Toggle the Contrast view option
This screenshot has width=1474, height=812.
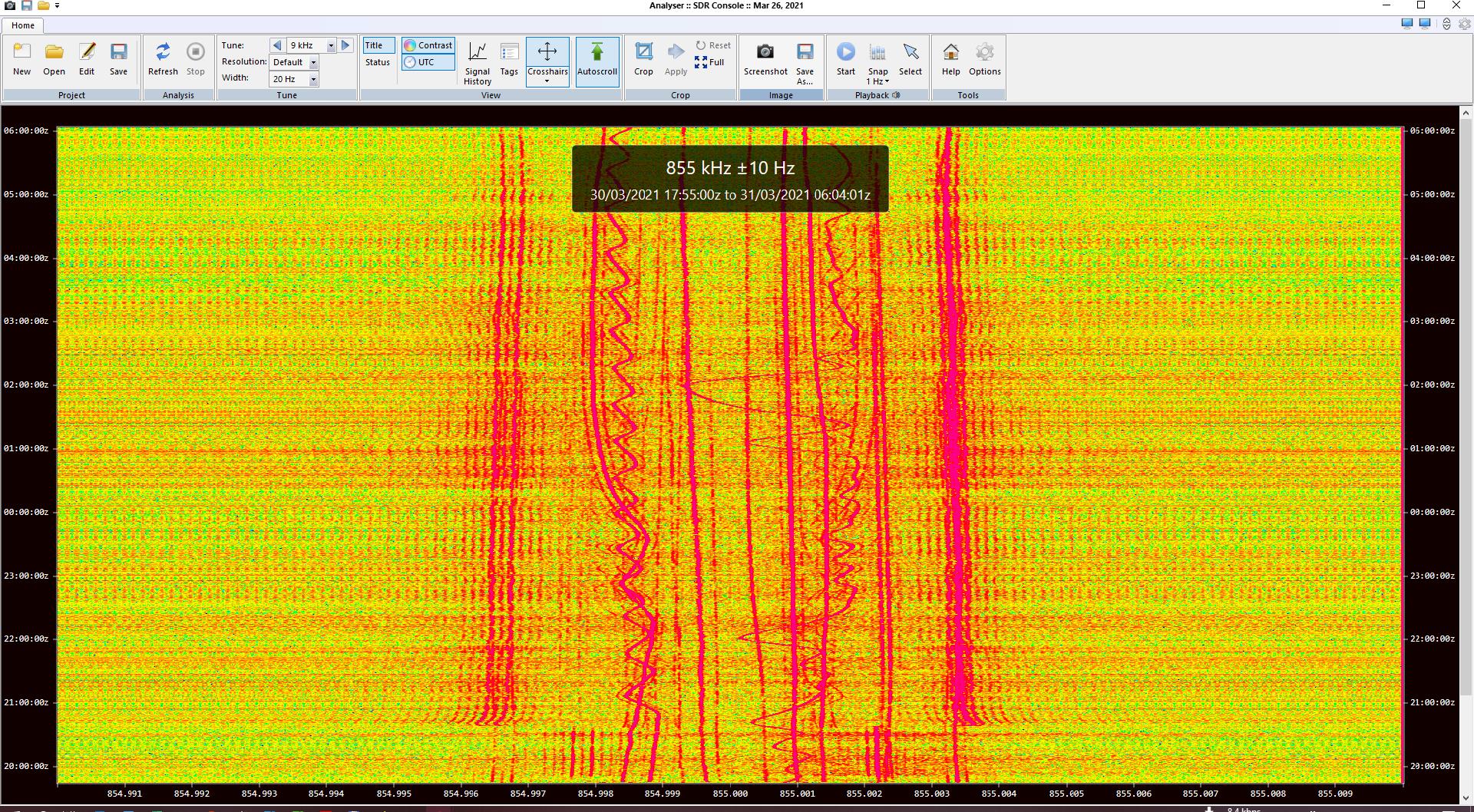click(428, 45)
